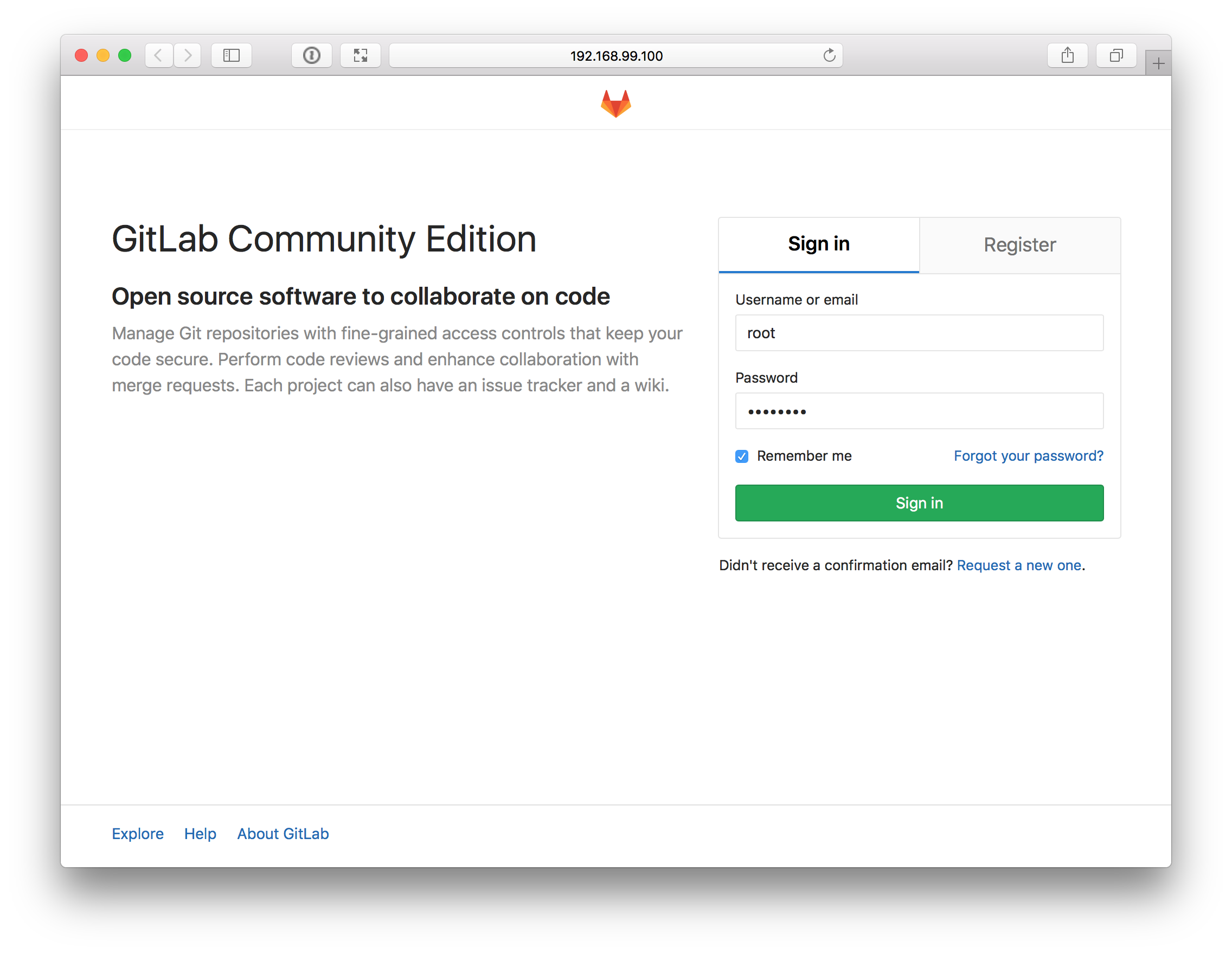Click the GitLab Community Edition heading
The width and height of the screenshot is (1232, 954).
pos(324,239)
